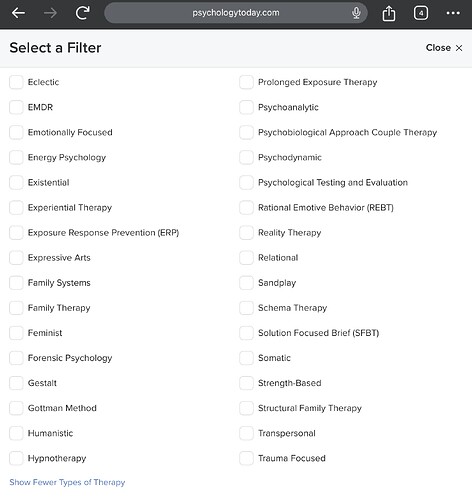Open the tabs counter icon showing 4

(x=421, y=13)
